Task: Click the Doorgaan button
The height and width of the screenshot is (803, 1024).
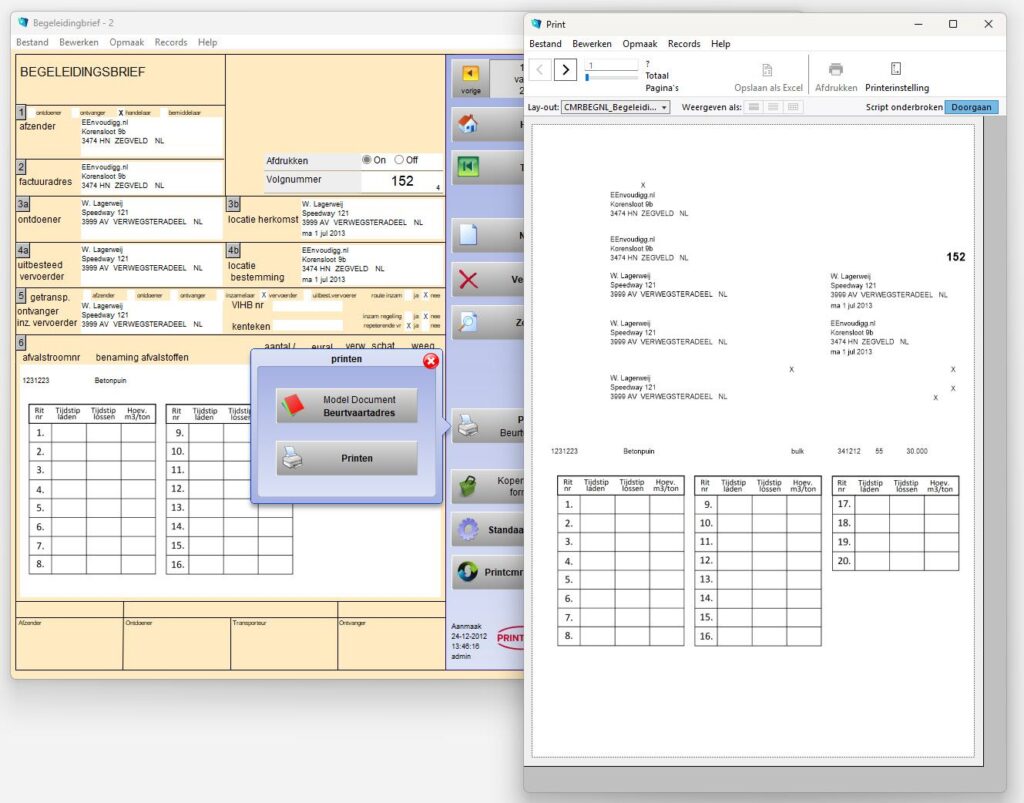Action: pyautogui.click(x=971, y=107)
